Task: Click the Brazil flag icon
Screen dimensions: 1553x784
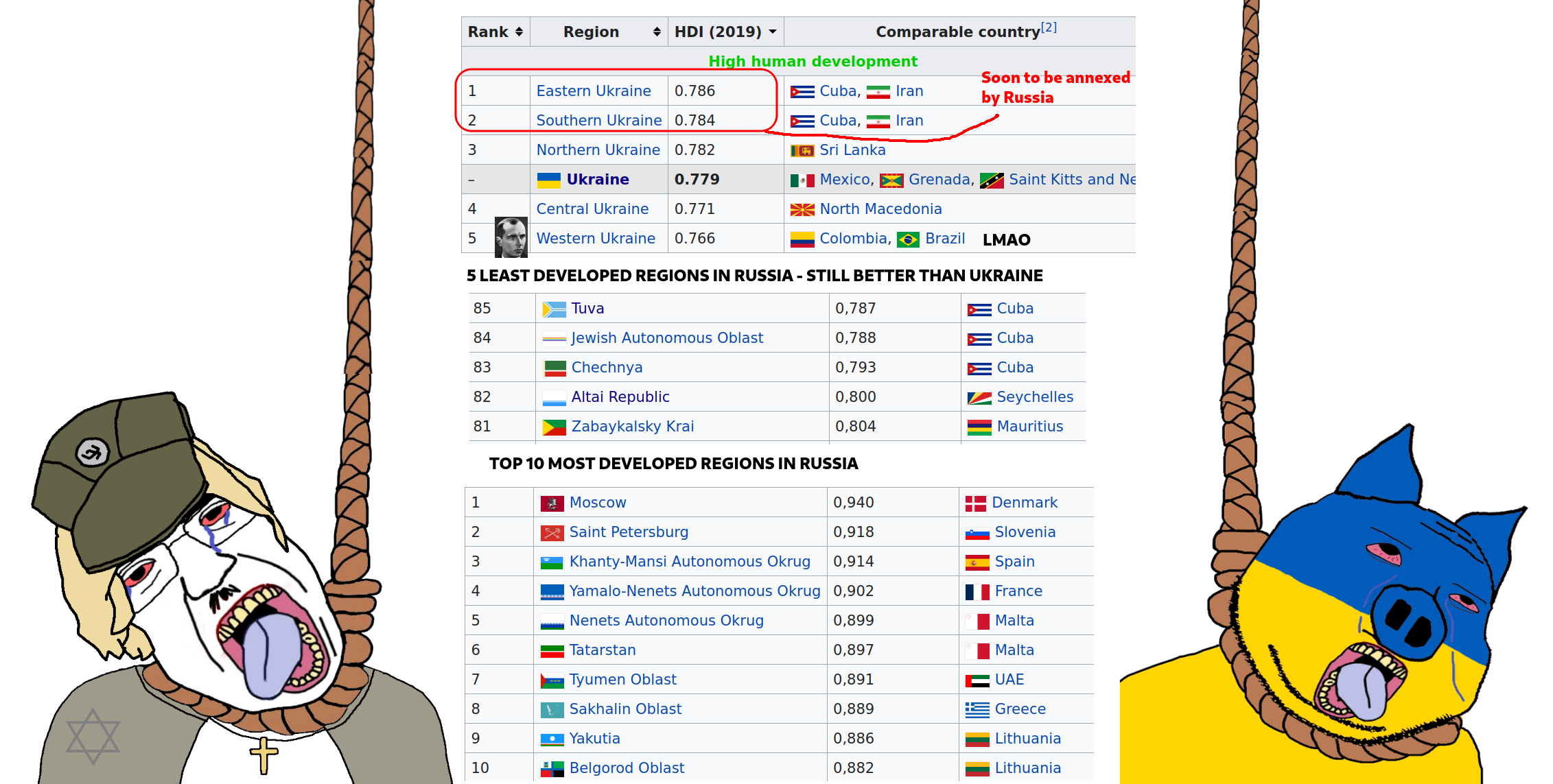Action: pos(908,239)
